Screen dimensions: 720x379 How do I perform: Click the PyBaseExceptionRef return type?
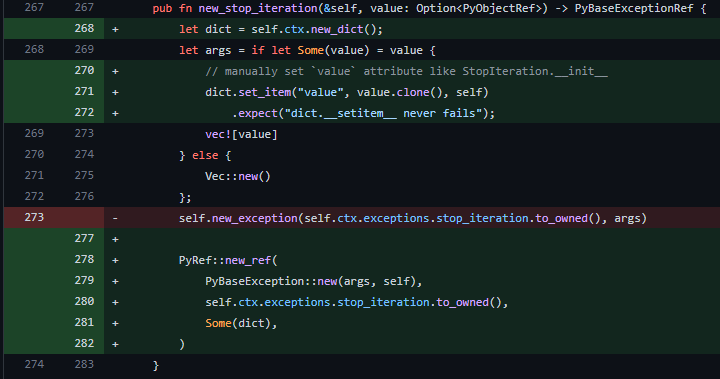(x=634, y=8)
